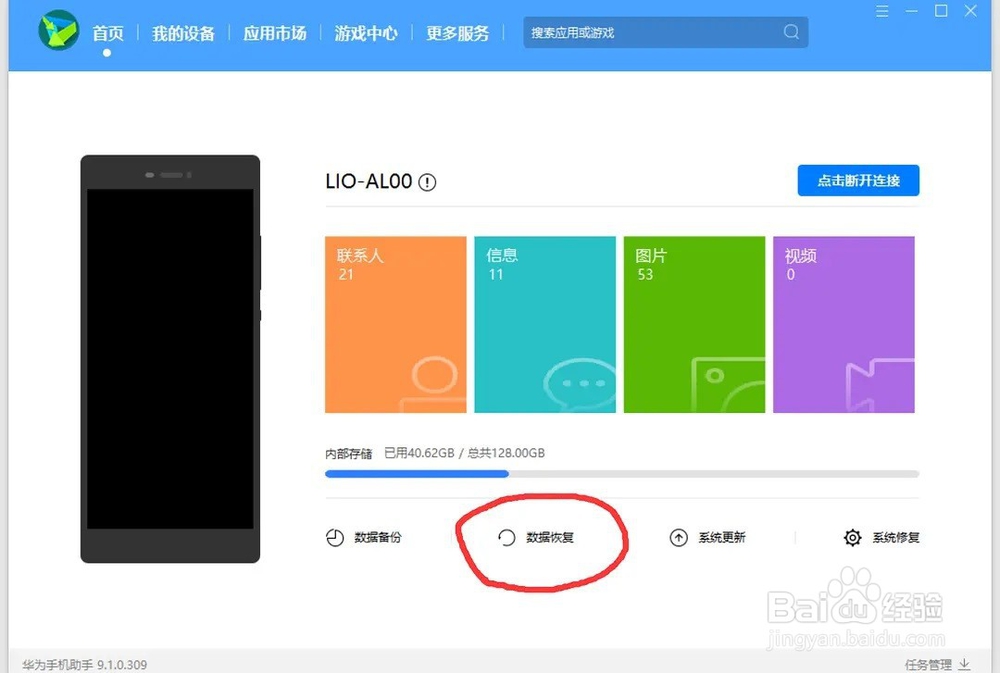Image resolution: width=1000 pixels, height=673 pixels.
Task: Maximize the HiSuite window
Action: coord(941,11)
